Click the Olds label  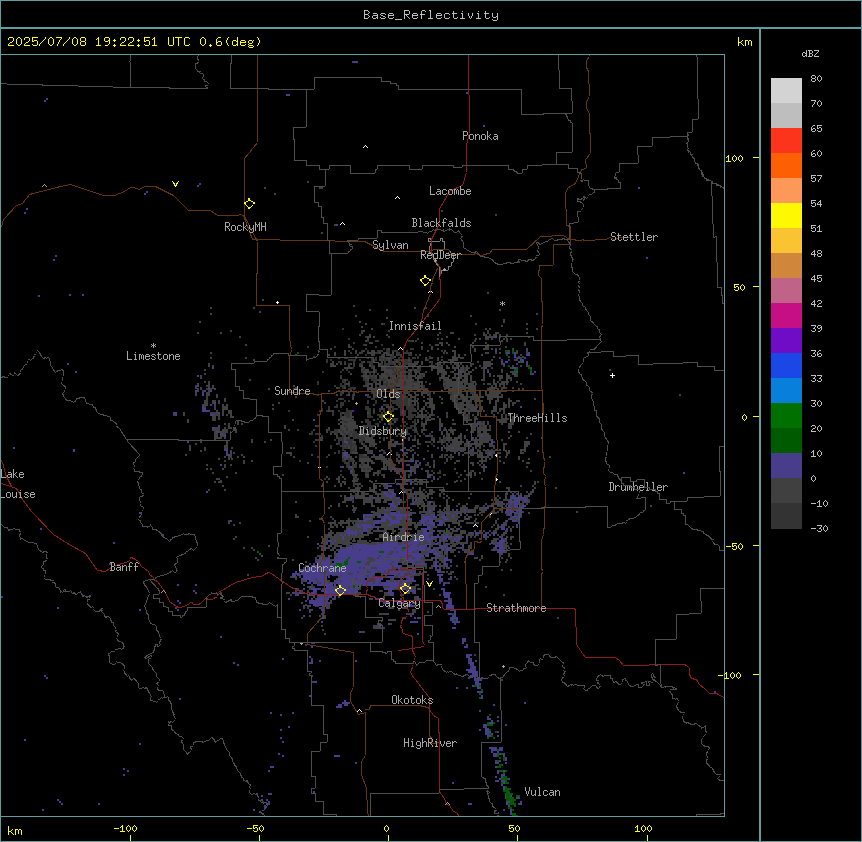388,394
